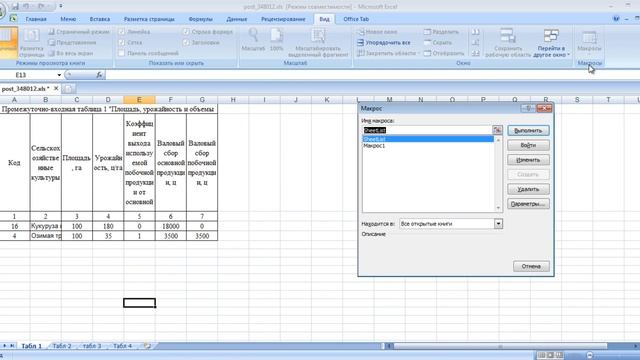Open the Макросы ribbon dropdown
The height and width of the screenshot is (360, 640).
(x=589, y=42)
